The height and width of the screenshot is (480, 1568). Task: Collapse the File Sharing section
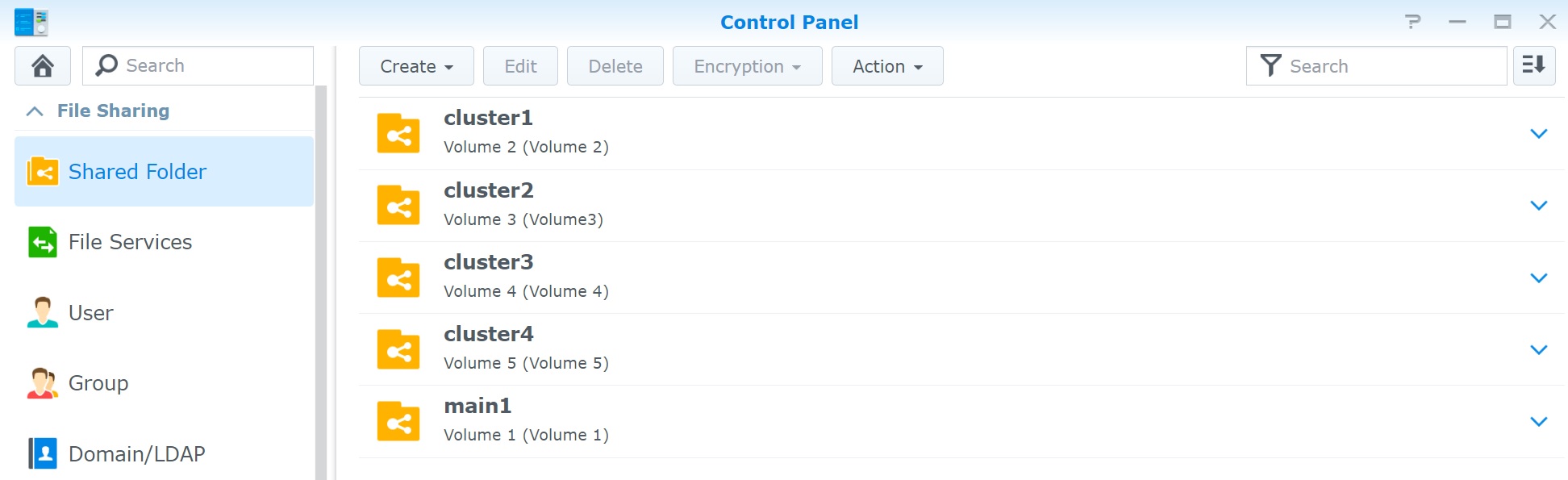pyautogui.click(x=35, y=111)
